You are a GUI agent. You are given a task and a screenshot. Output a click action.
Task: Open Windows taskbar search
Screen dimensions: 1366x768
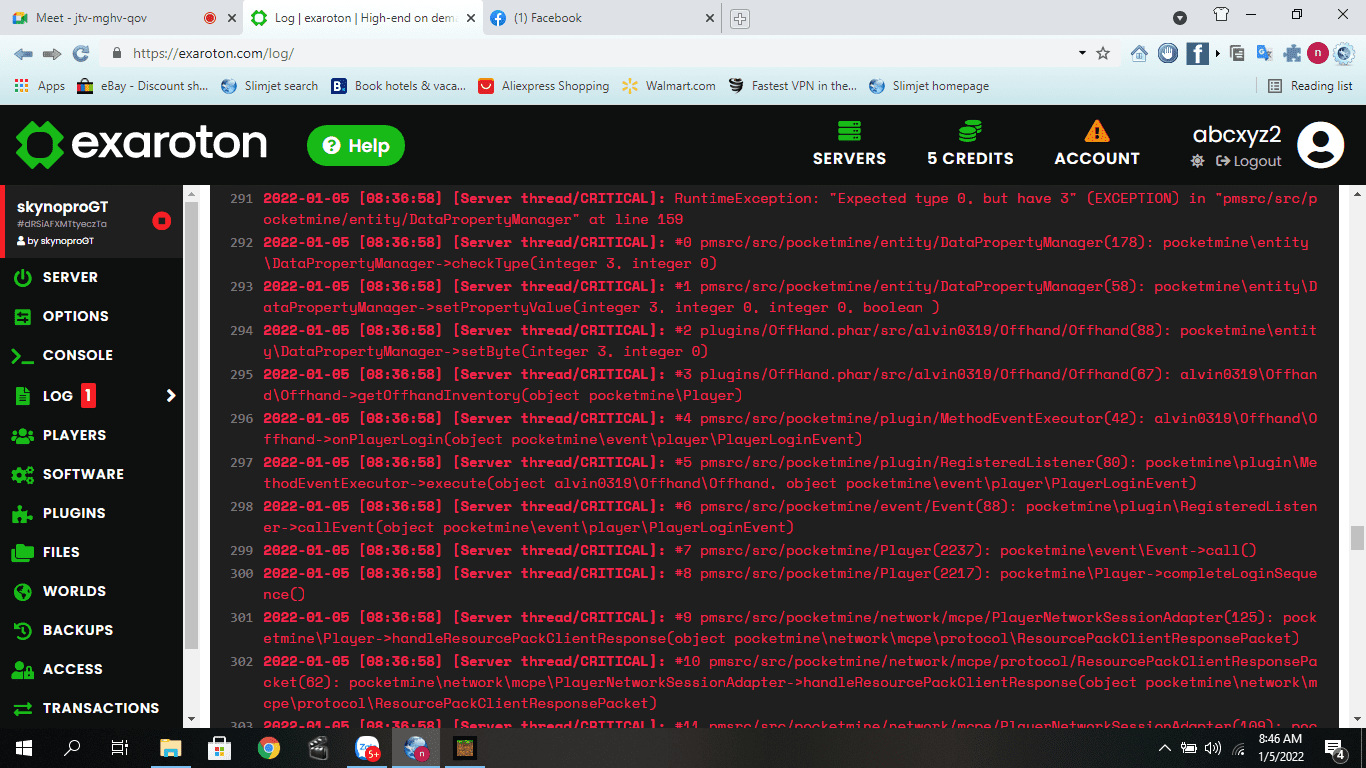72,747
